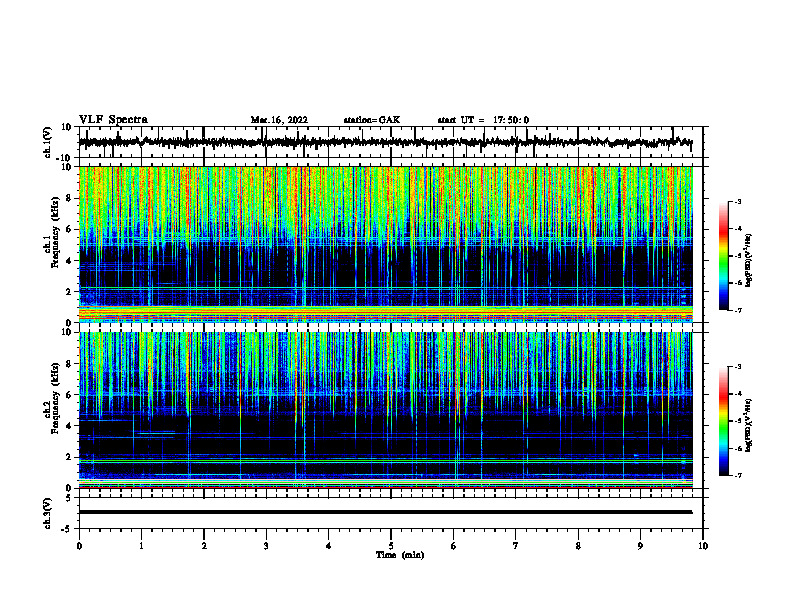Click the ch.2 'Frequency (kHz)' axis label

(x=55, y=398)
